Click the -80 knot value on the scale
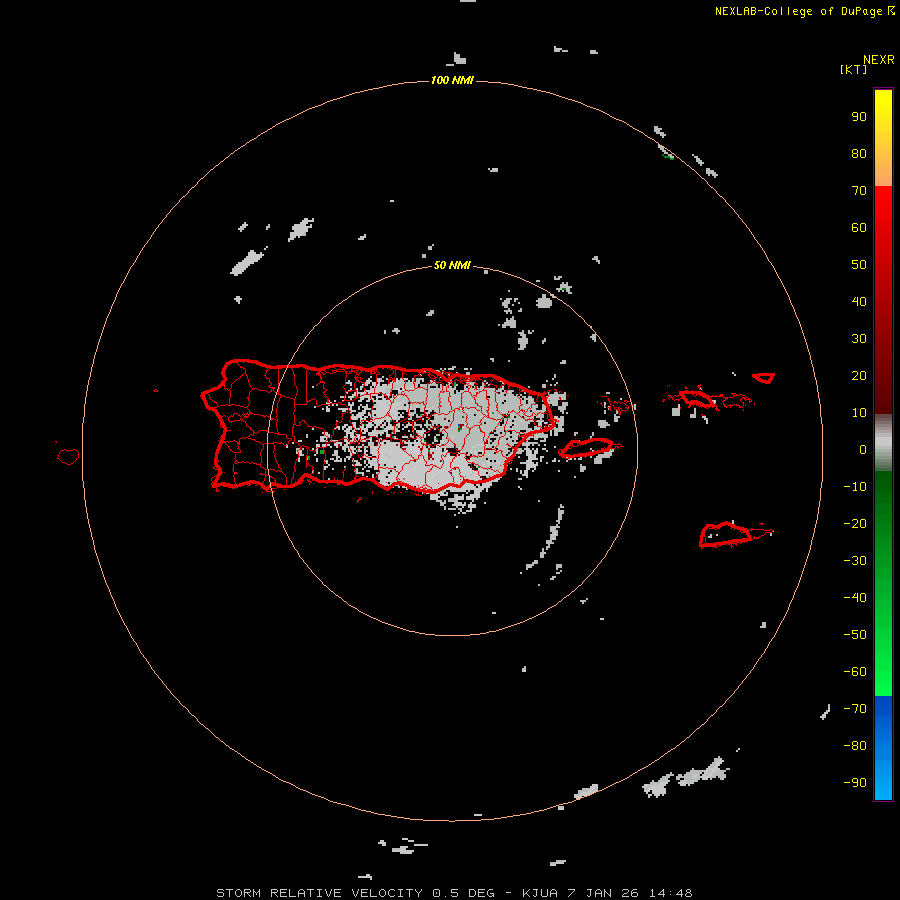Screen dimensions: 900x900 click(x=855, y=746)
